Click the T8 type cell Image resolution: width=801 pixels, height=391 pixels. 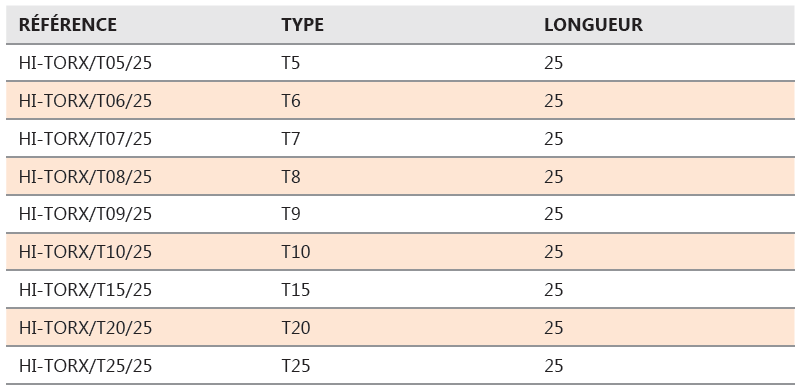pos(291,176)
